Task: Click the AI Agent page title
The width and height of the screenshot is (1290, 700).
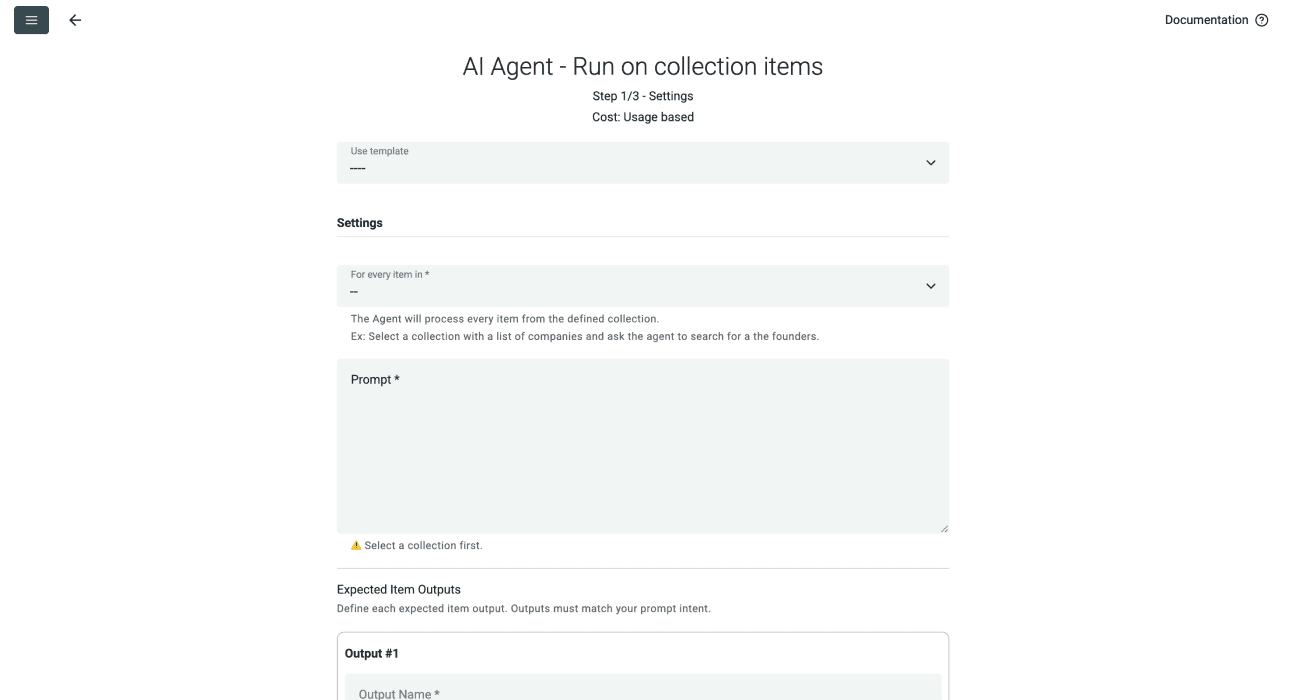Action: click(643, 66)
